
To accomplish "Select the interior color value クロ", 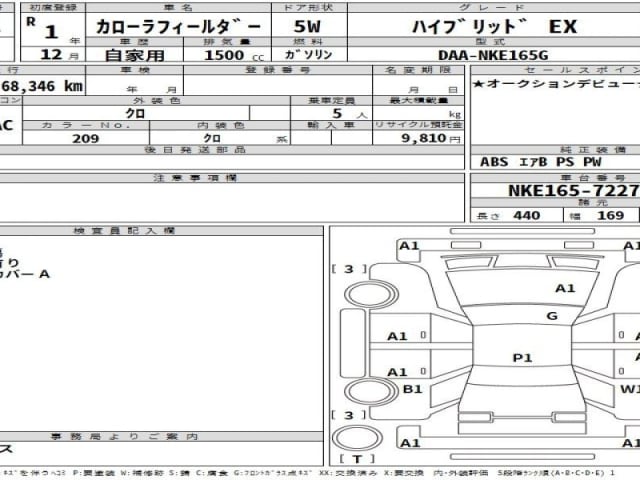I will click(x=212, y=138).
